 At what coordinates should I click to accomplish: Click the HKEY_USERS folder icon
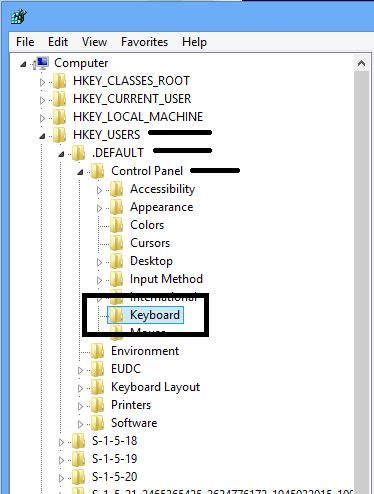pos(59,135)
